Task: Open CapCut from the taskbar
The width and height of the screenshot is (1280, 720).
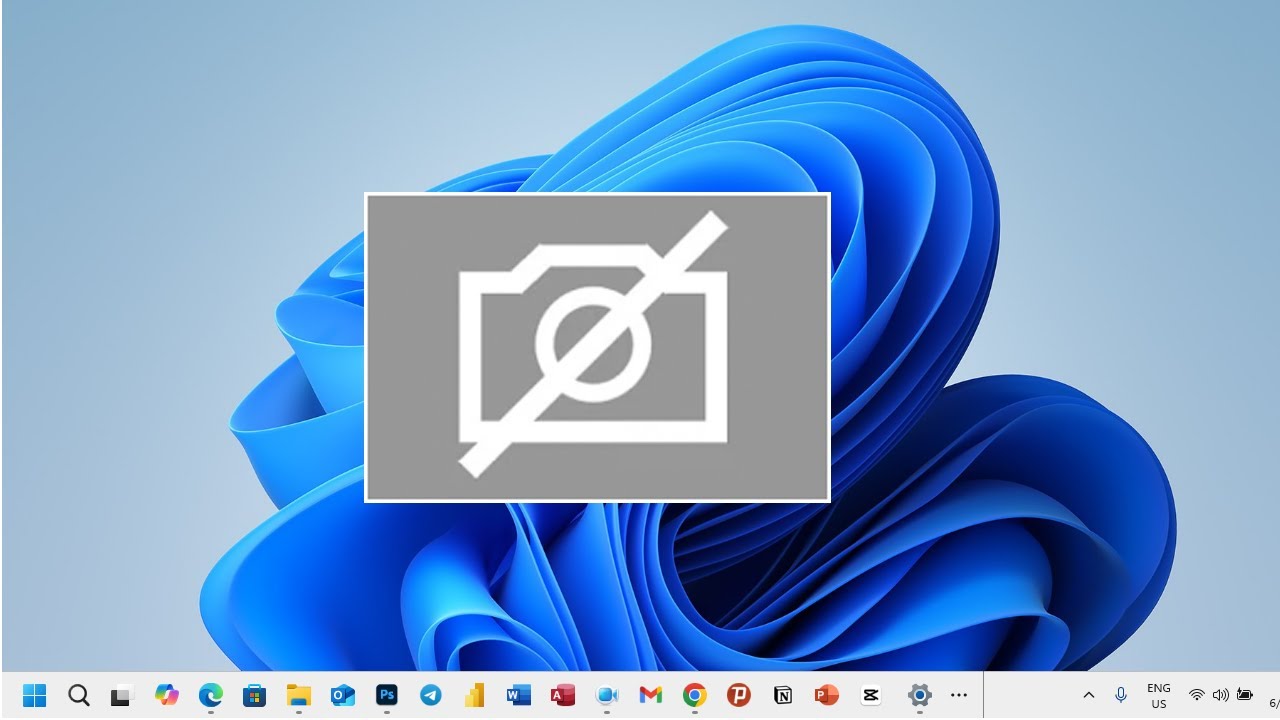Action: click(x=871, y=695)
